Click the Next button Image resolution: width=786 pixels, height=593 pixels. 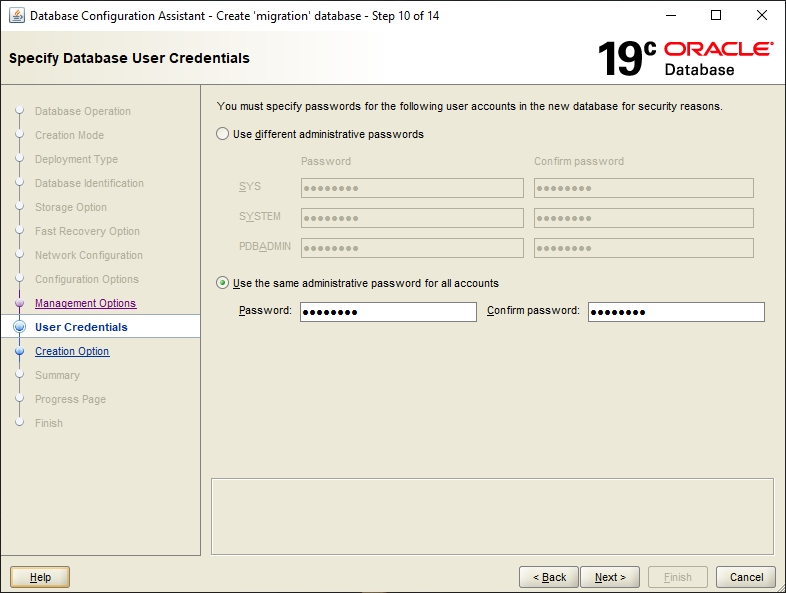click(610, 577)
